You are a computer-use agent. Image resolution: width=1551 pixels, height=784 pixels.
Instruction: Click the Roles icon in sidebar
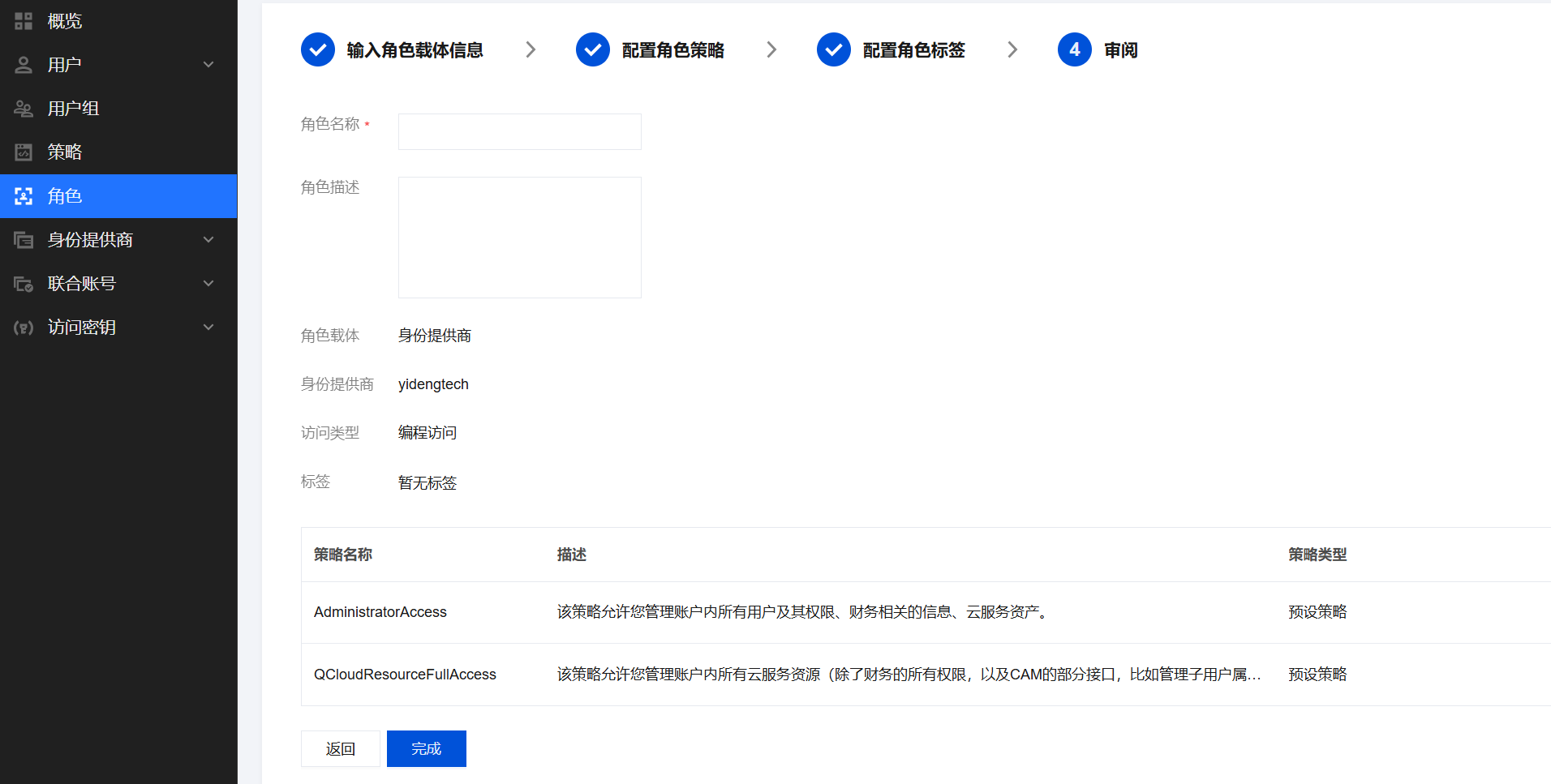[x=24, y=196]
